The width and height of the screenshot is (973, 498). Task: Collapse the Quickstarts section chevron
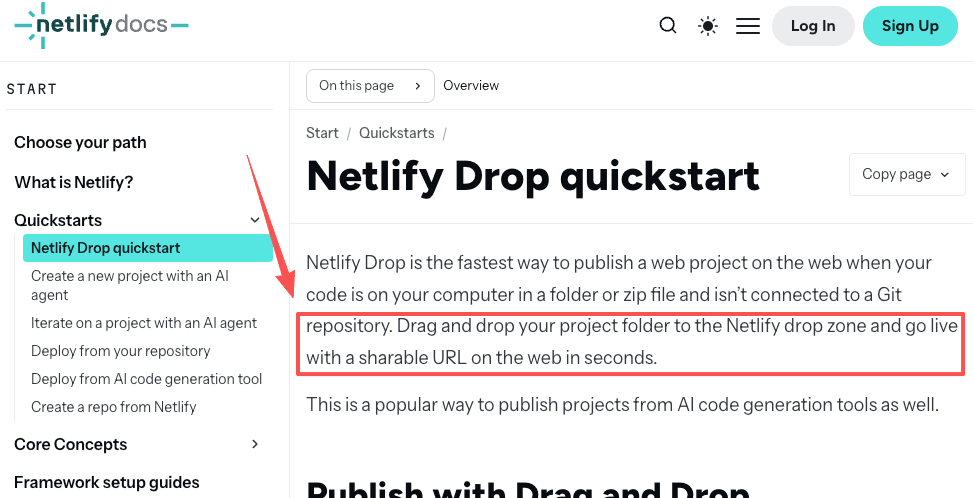coord(254,220)
